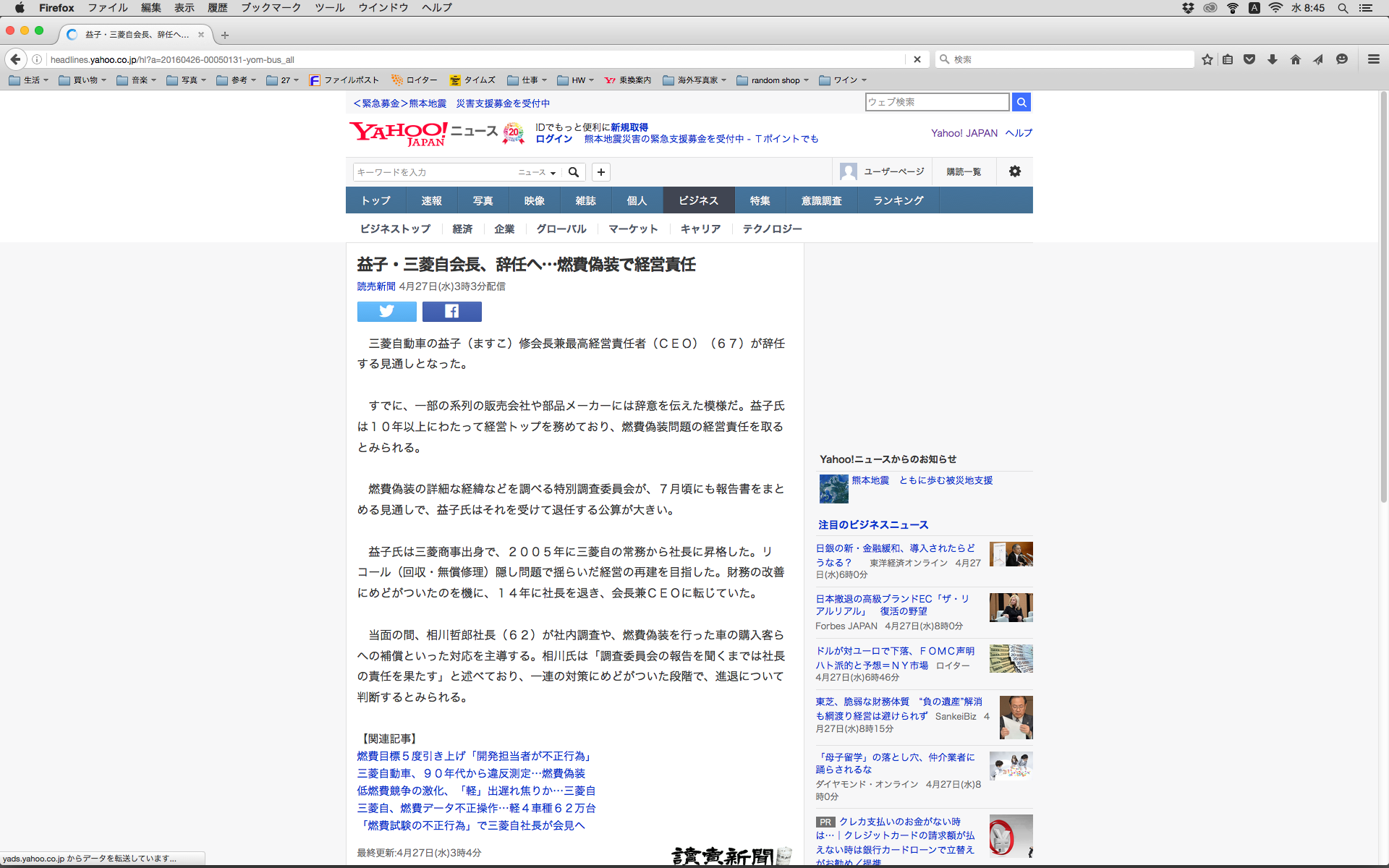Viewport: 1389px width, 868px height.
Task: Share article via Facebook icon
Action: [451, 311]
